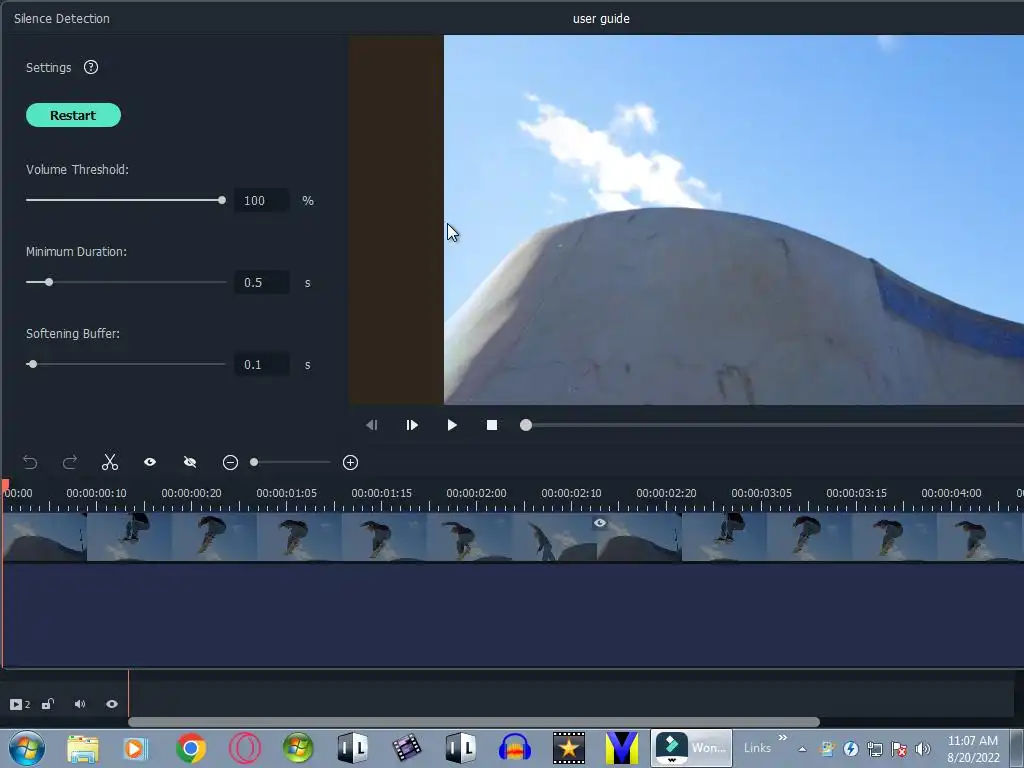Screen dimensions: 1024x768
Task: Step forward one frame in preview
Action: [x=411, y=425]
